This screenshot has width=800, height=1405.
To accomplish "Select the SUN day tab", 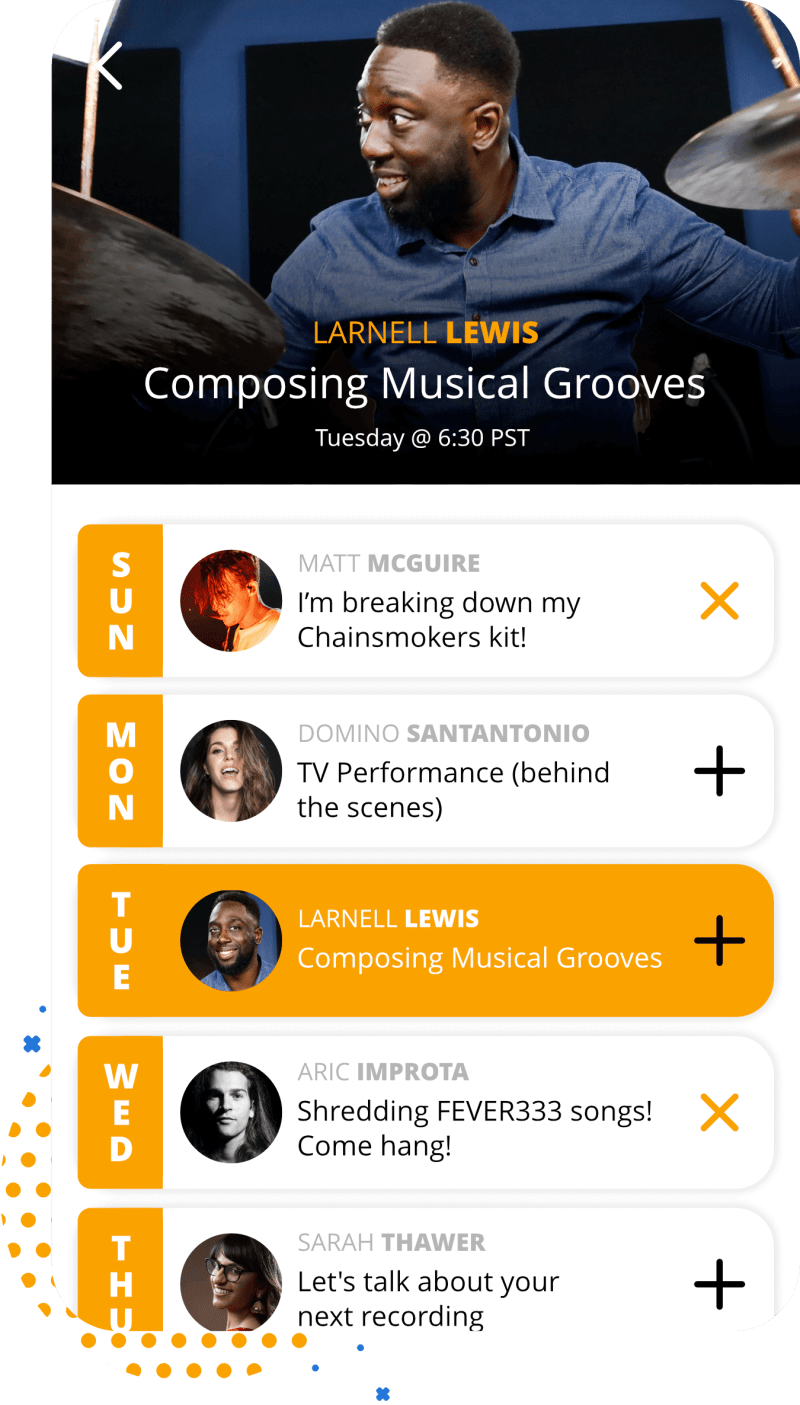I will 121,601.
